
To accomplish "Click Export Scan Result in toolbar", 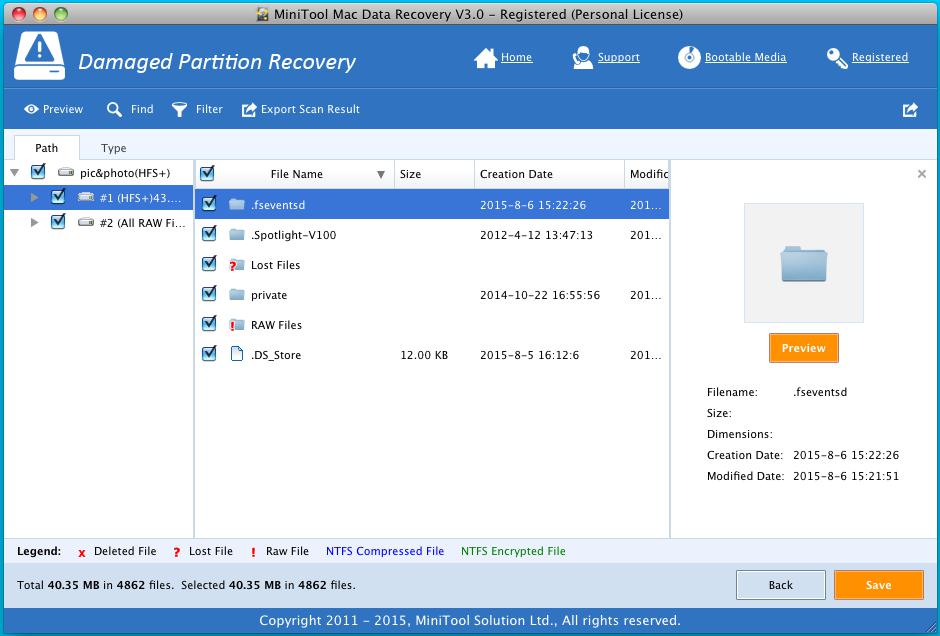I will 301,109.
